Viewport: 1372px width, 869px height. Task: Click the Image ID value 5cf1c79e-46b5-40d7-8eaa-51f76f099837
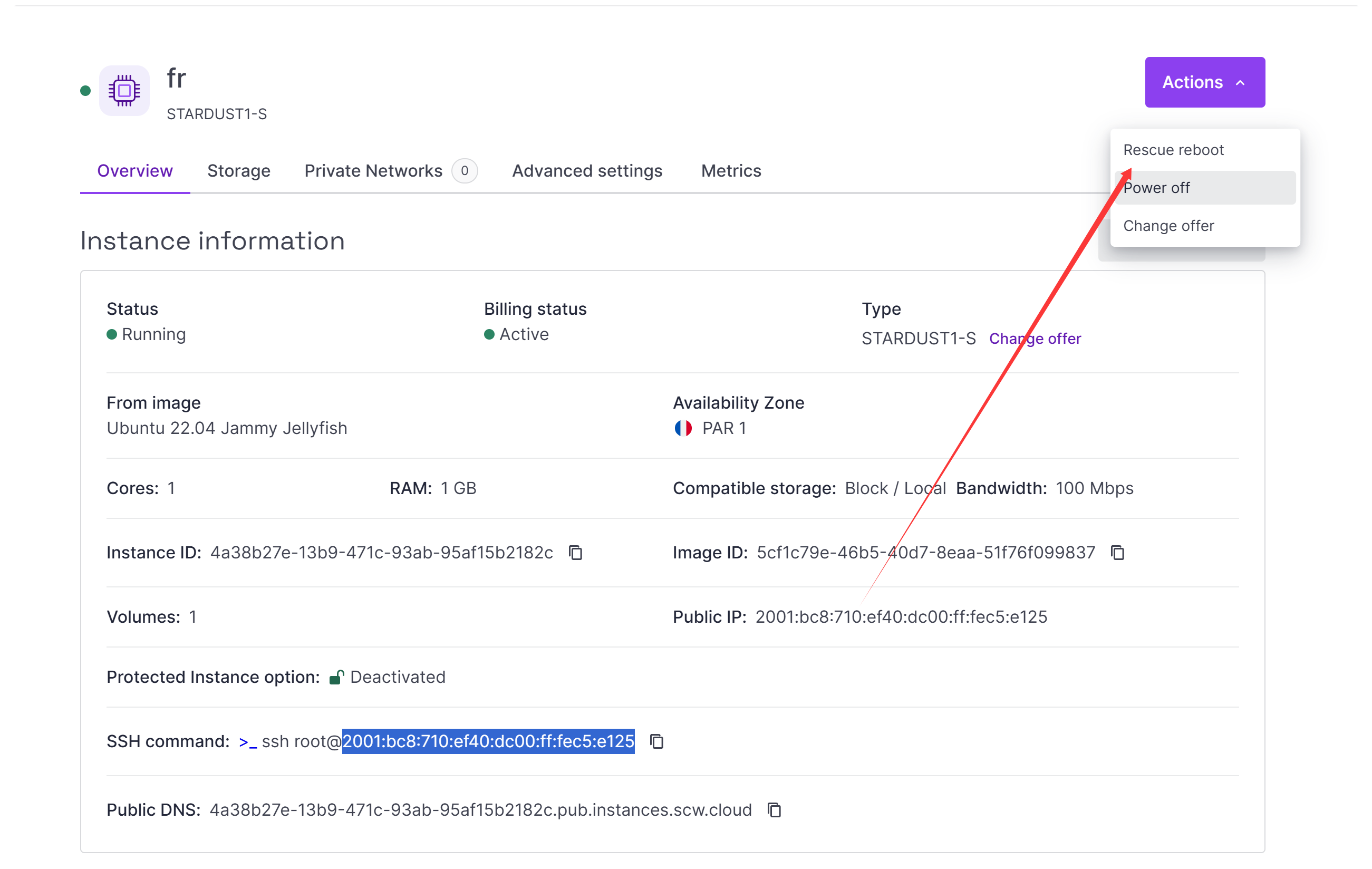pyautogui.click(x=926, y=553)
